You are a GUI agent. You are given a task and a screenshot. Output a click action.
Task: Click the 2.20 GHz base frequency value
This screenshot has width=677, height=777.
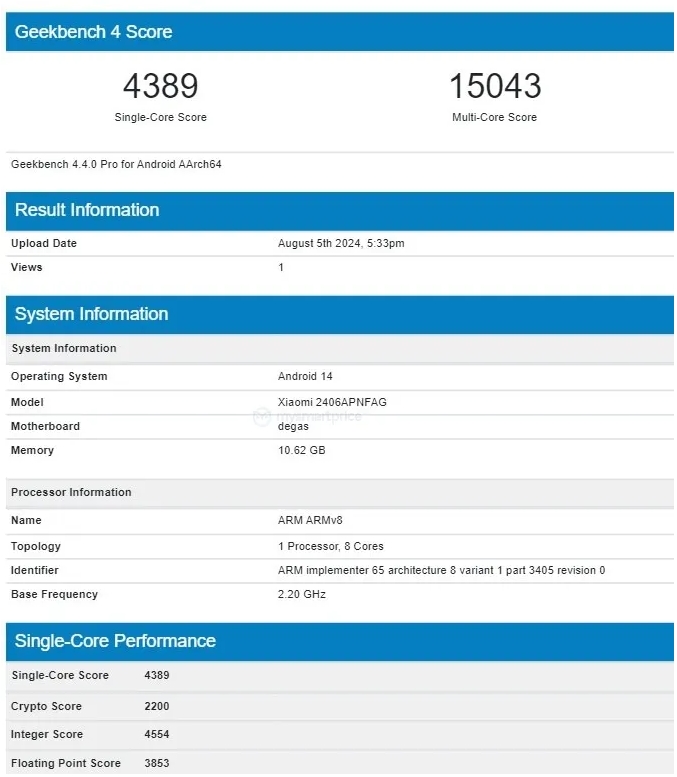301,594
